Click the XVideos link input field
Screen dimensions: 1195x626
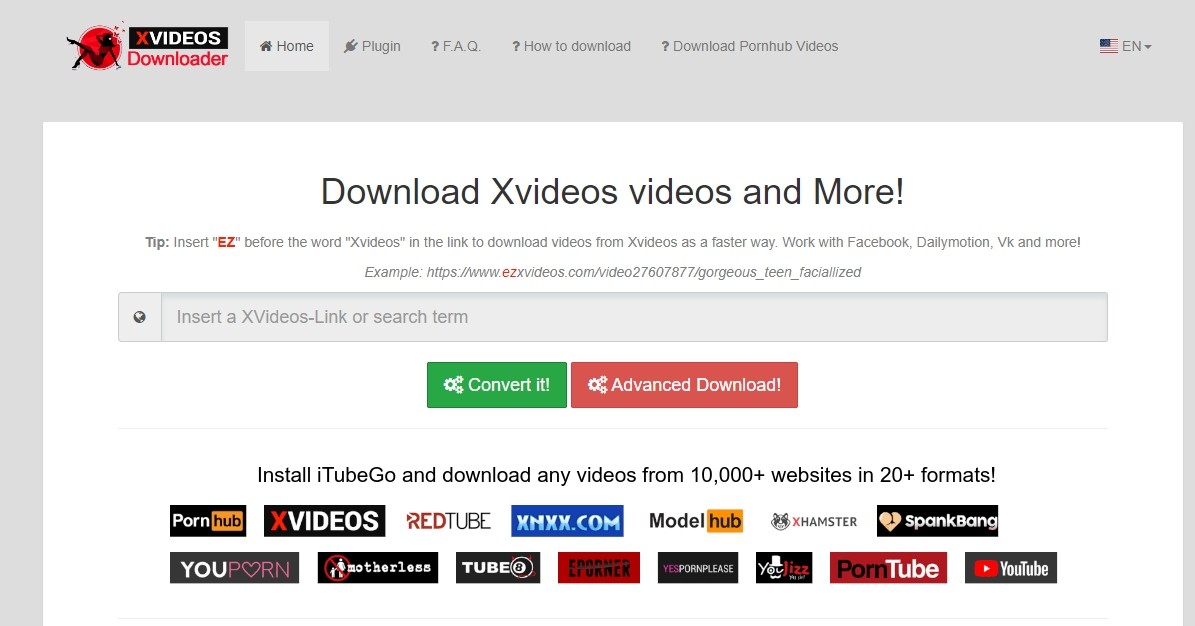point(634,316)
